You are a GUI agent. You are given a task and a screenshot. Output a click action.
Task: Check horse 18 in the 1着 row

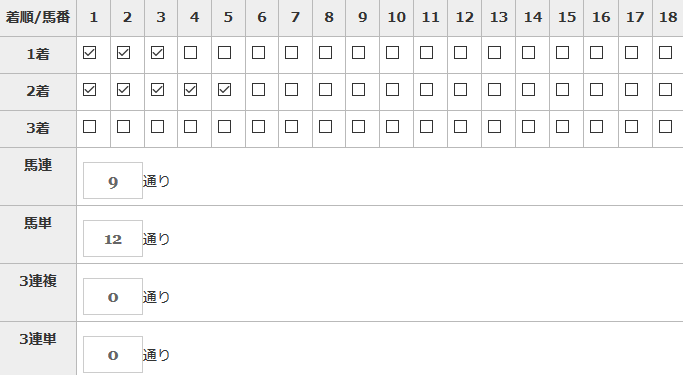tap(665, 53)
